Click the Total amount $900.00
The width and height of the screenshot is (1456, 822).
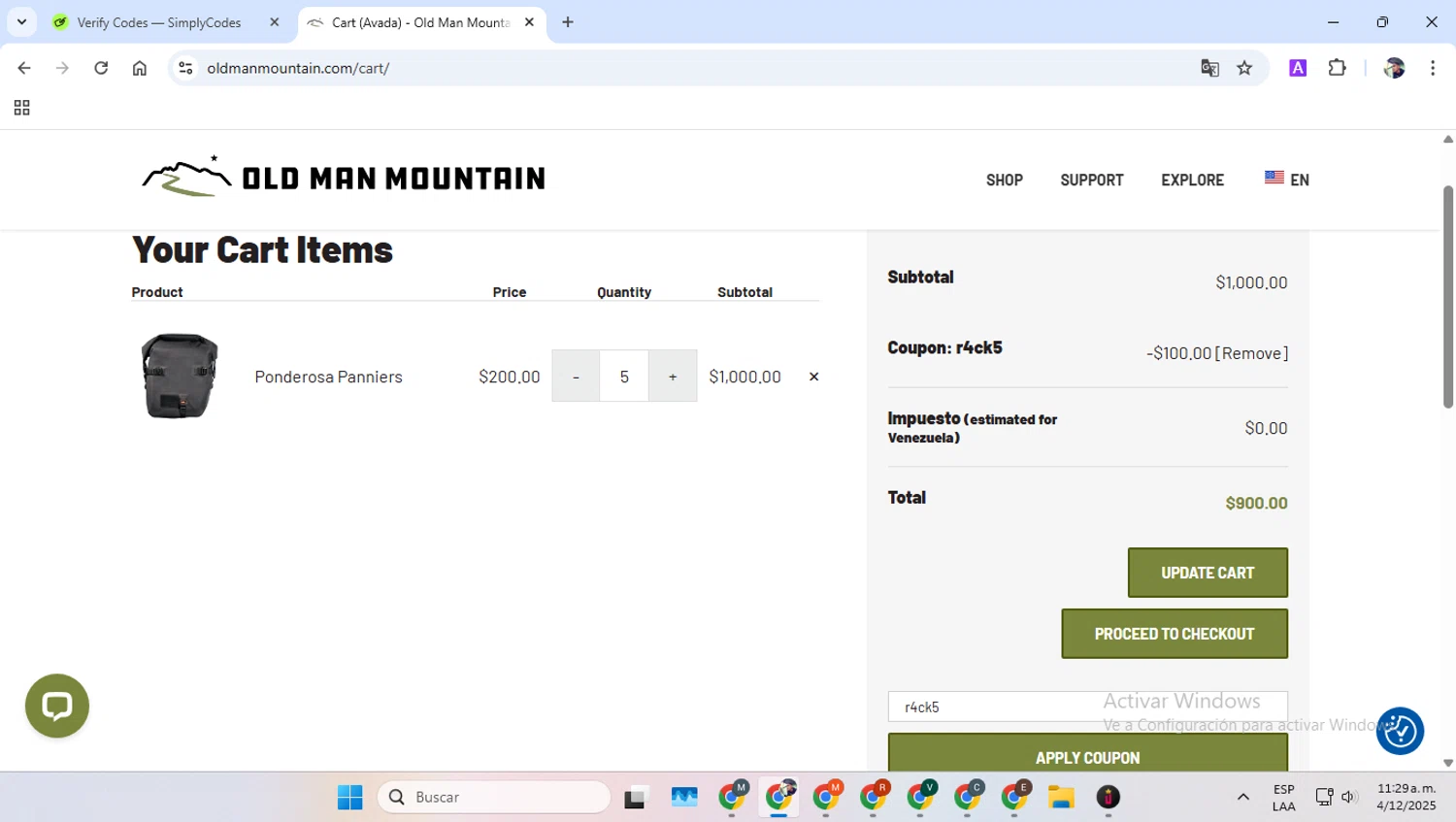coord(1256,503)
